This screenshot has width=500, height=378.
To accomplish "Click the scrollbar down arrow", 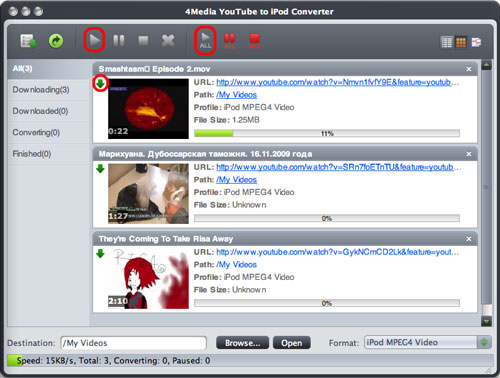I will pos(486,321).
